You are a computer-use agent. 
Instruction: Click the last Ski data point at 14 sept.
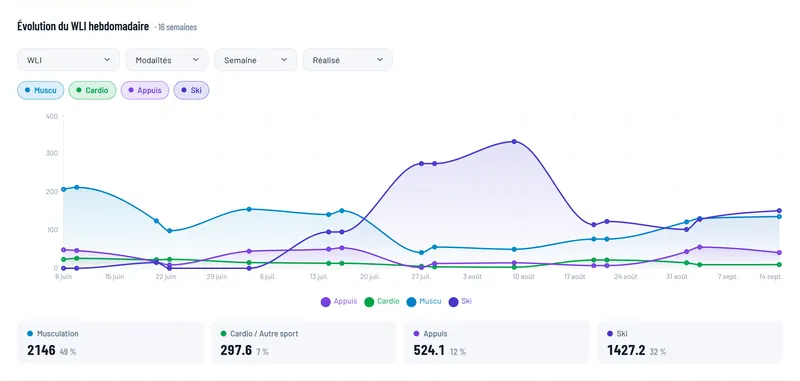point(779,211)
